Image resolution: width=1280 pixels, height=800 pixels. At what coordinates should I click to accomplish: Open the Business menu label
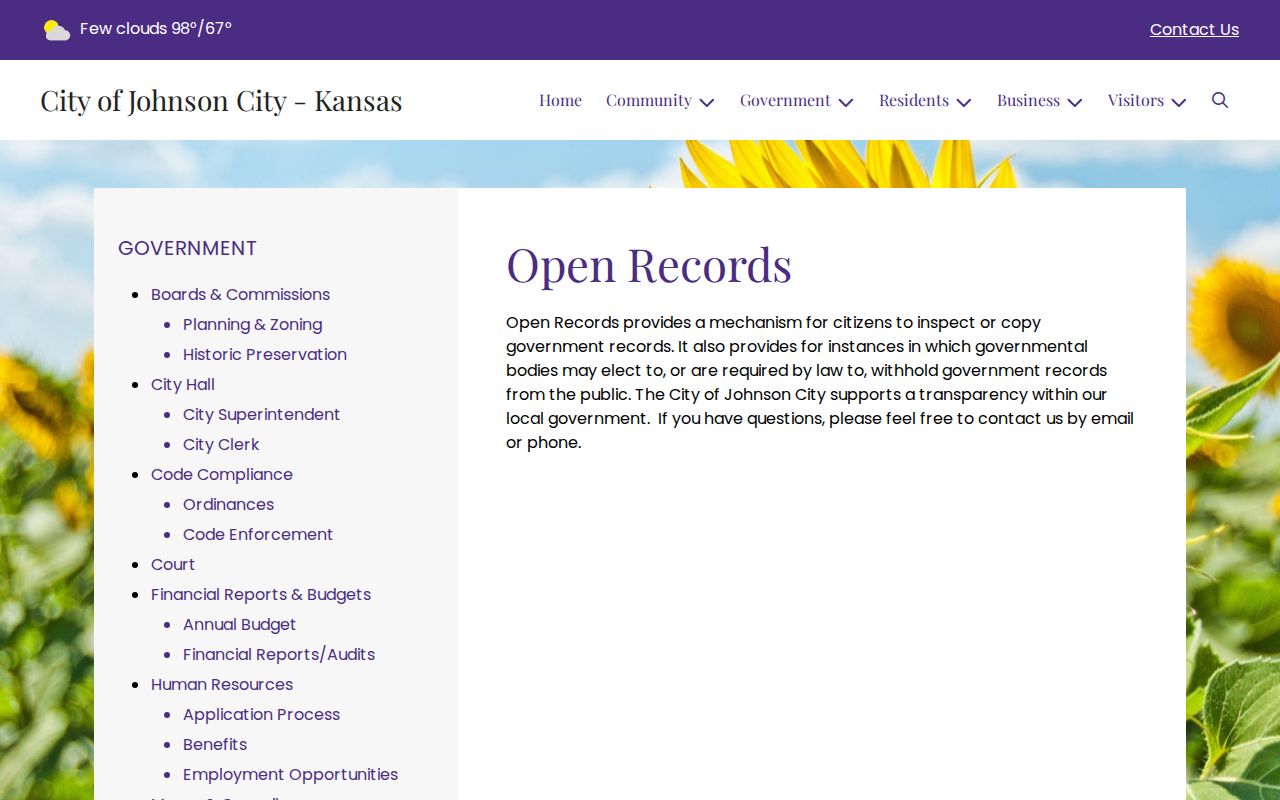[1028, 100]
